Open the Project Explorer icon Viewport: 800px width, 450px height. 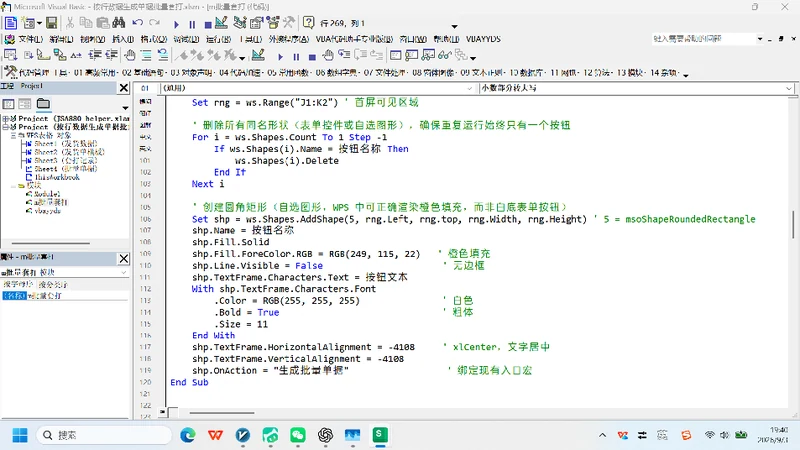pos(239,23)
